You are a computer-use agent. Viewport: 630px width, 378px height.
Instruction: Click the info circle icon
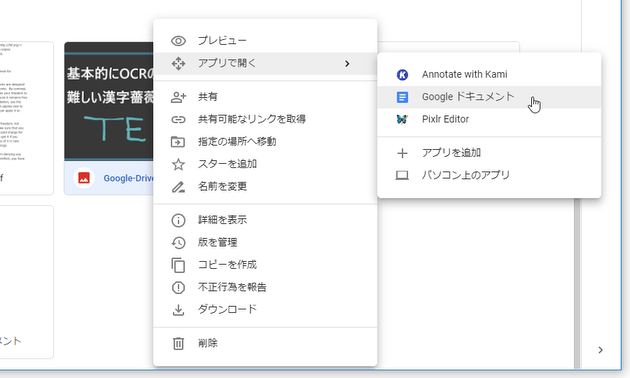coord(178,220)
